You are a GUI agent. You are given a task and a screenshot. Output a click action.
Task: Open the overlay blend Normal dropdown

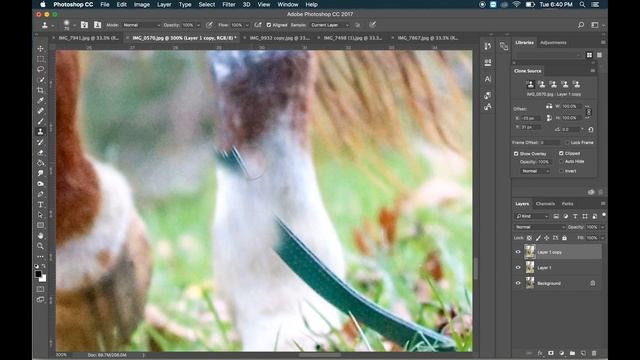(535, 171)
